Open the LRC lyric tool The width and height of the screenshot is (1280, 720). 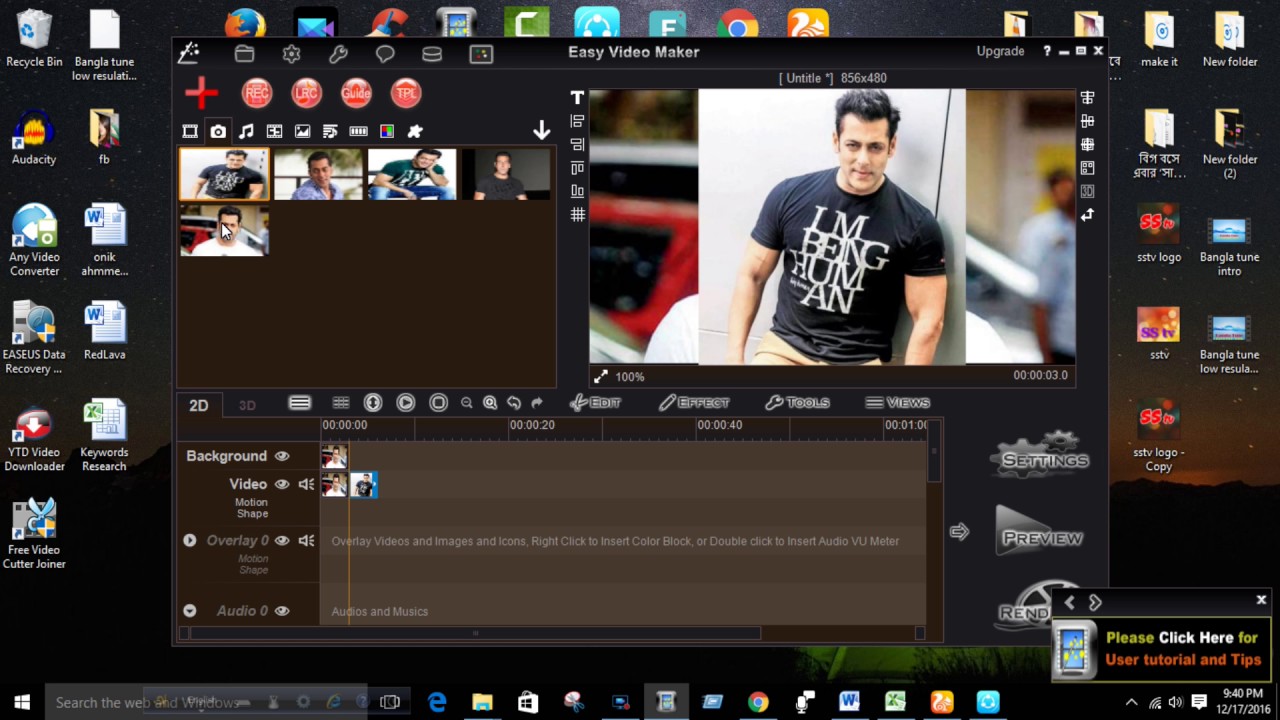[x=306, y=93]
